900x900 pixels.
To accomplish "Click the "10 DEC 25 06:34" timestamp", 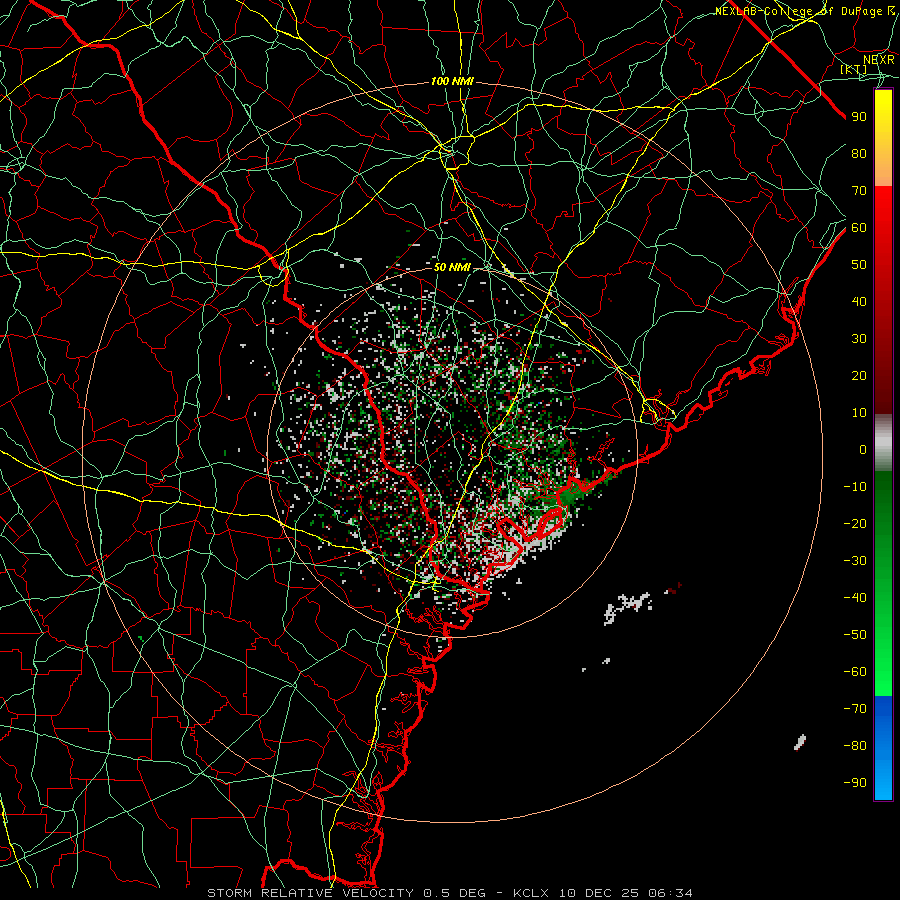I will pyautogui.click(x=626, y=893).
